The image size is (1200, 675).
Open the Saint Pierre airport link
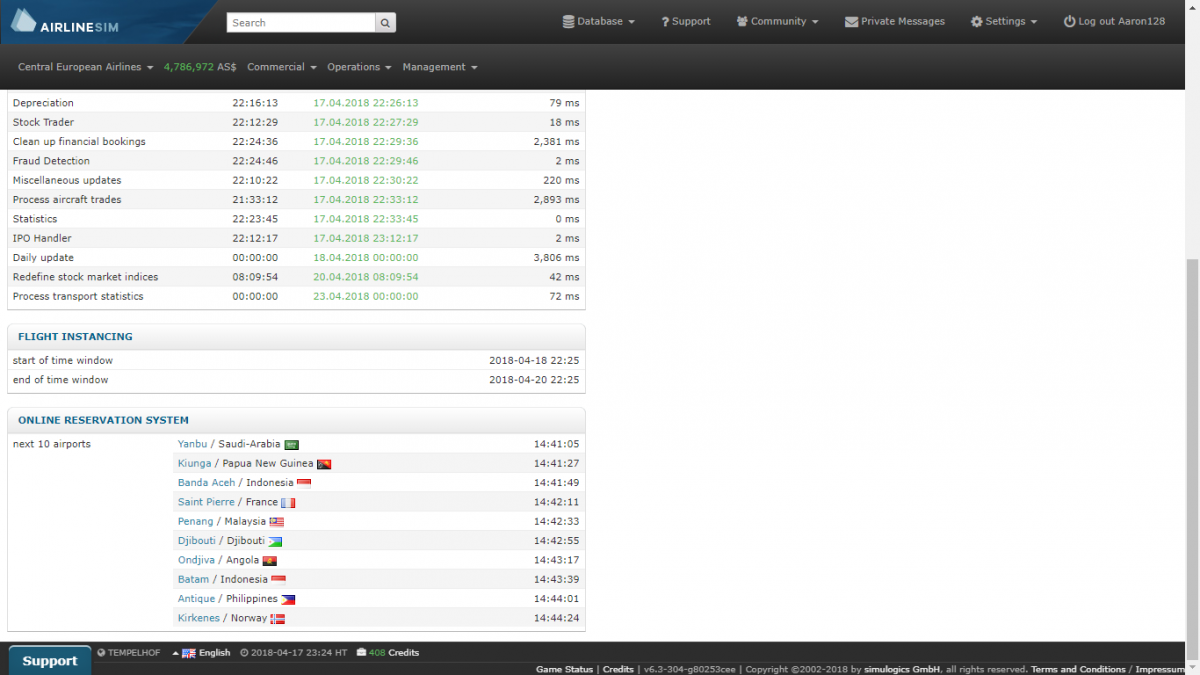pos(206,502)
